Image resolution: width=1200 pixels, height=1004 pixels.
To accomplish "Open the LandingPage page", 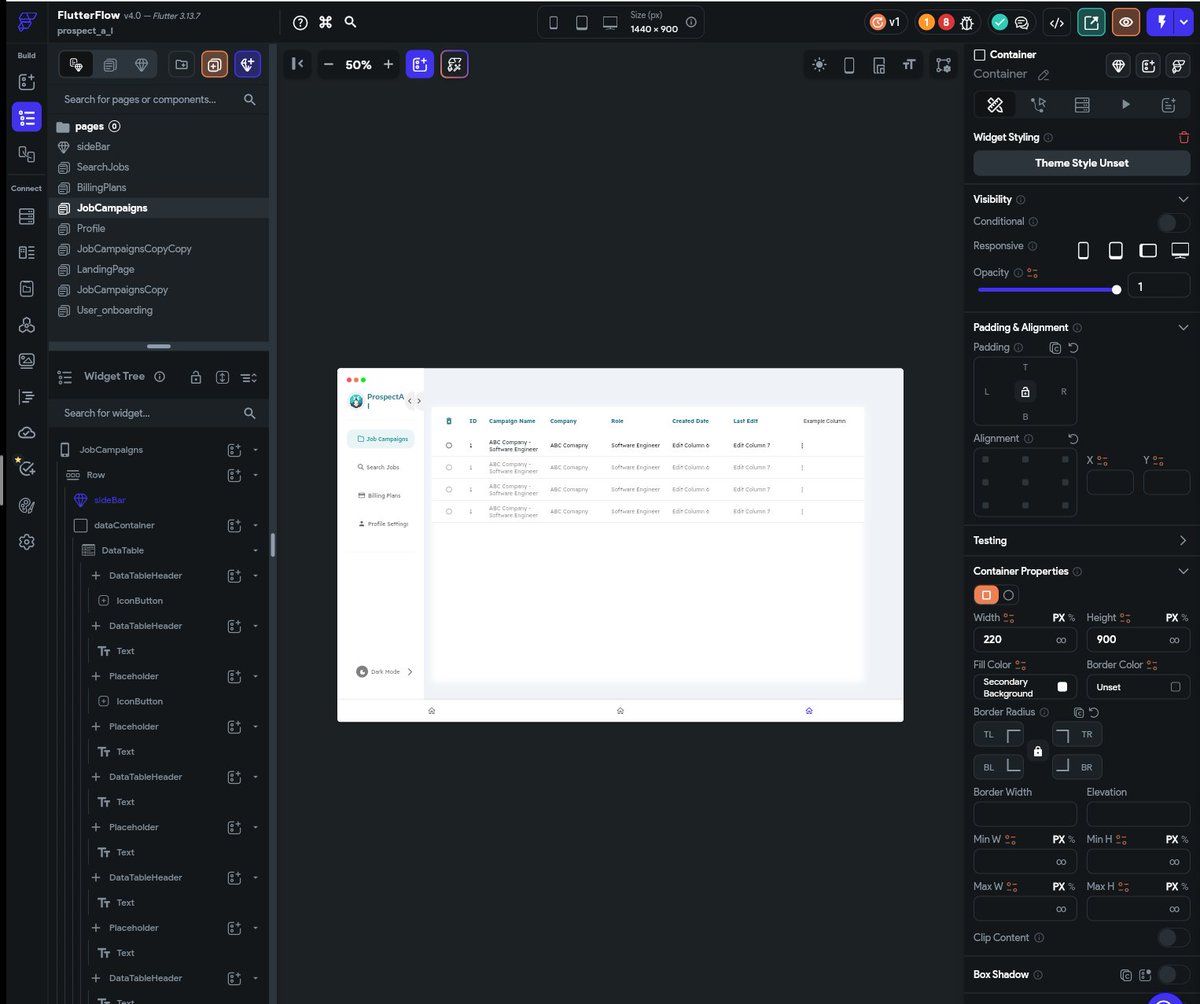I will click(x=105, y=269).
